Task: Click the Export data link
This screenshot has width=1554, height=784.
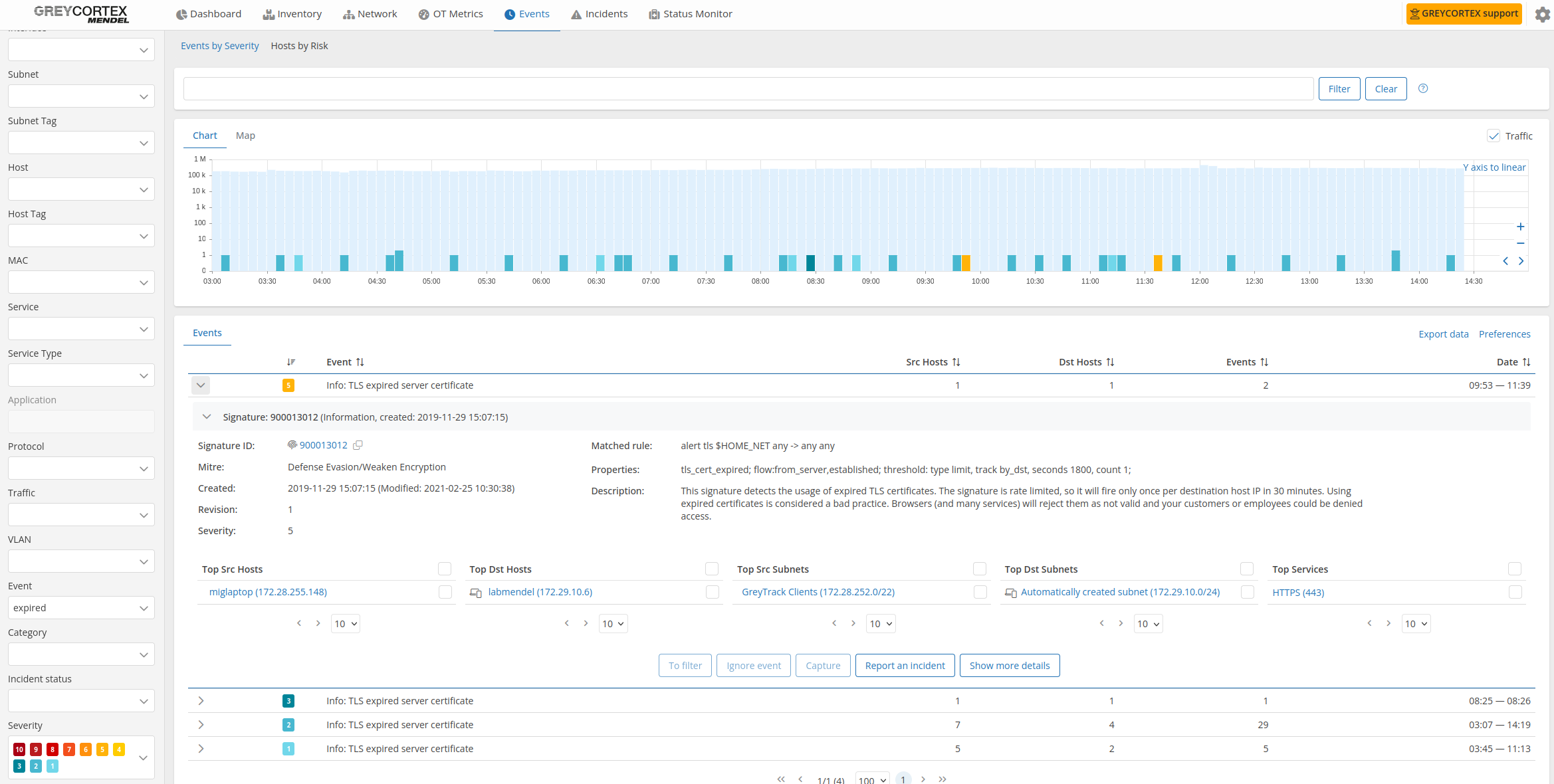Action: (1443, 334)
